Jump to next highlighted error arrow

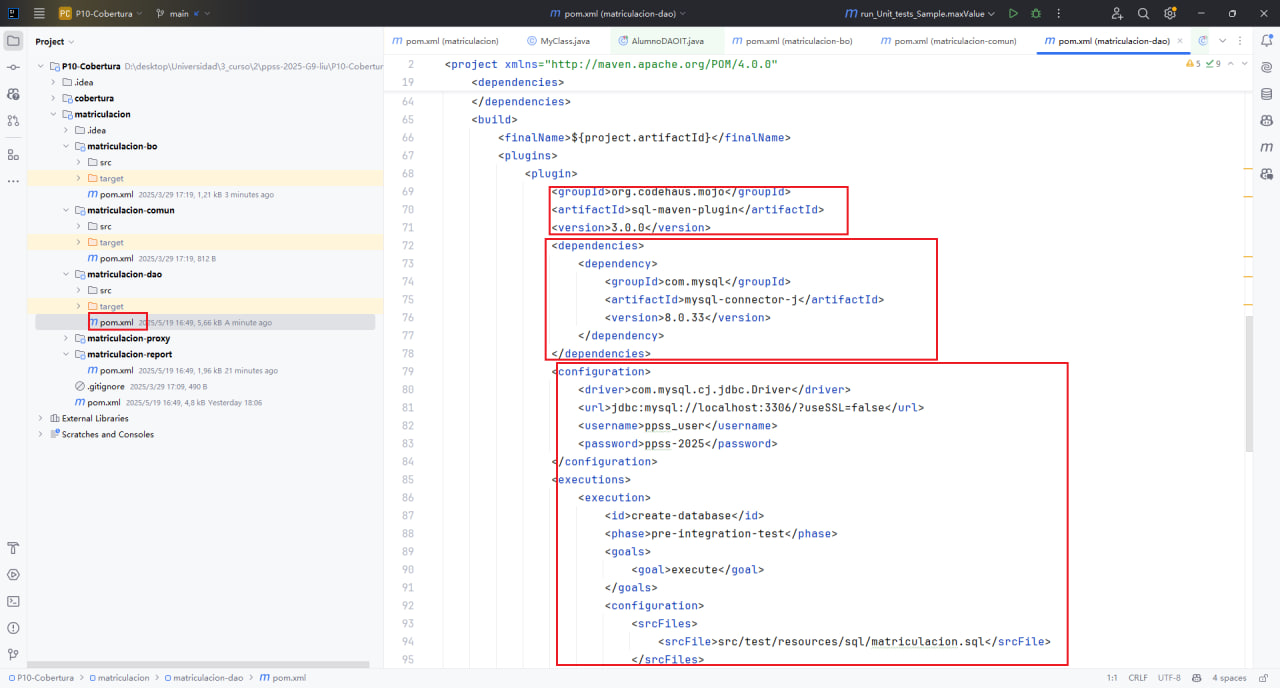click(1243, 64)
